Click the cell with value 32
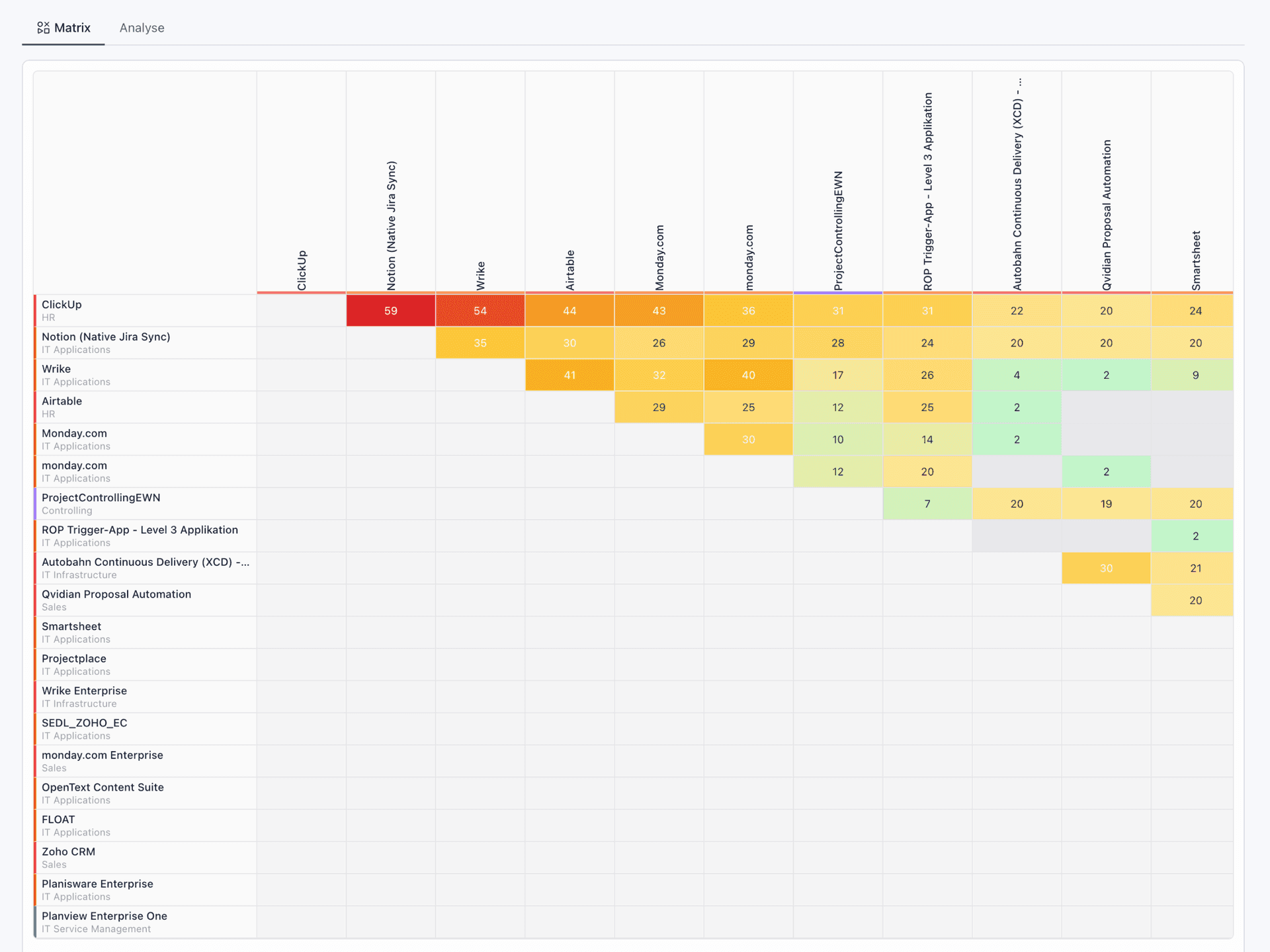1270x952 pixels. [659, 376]
